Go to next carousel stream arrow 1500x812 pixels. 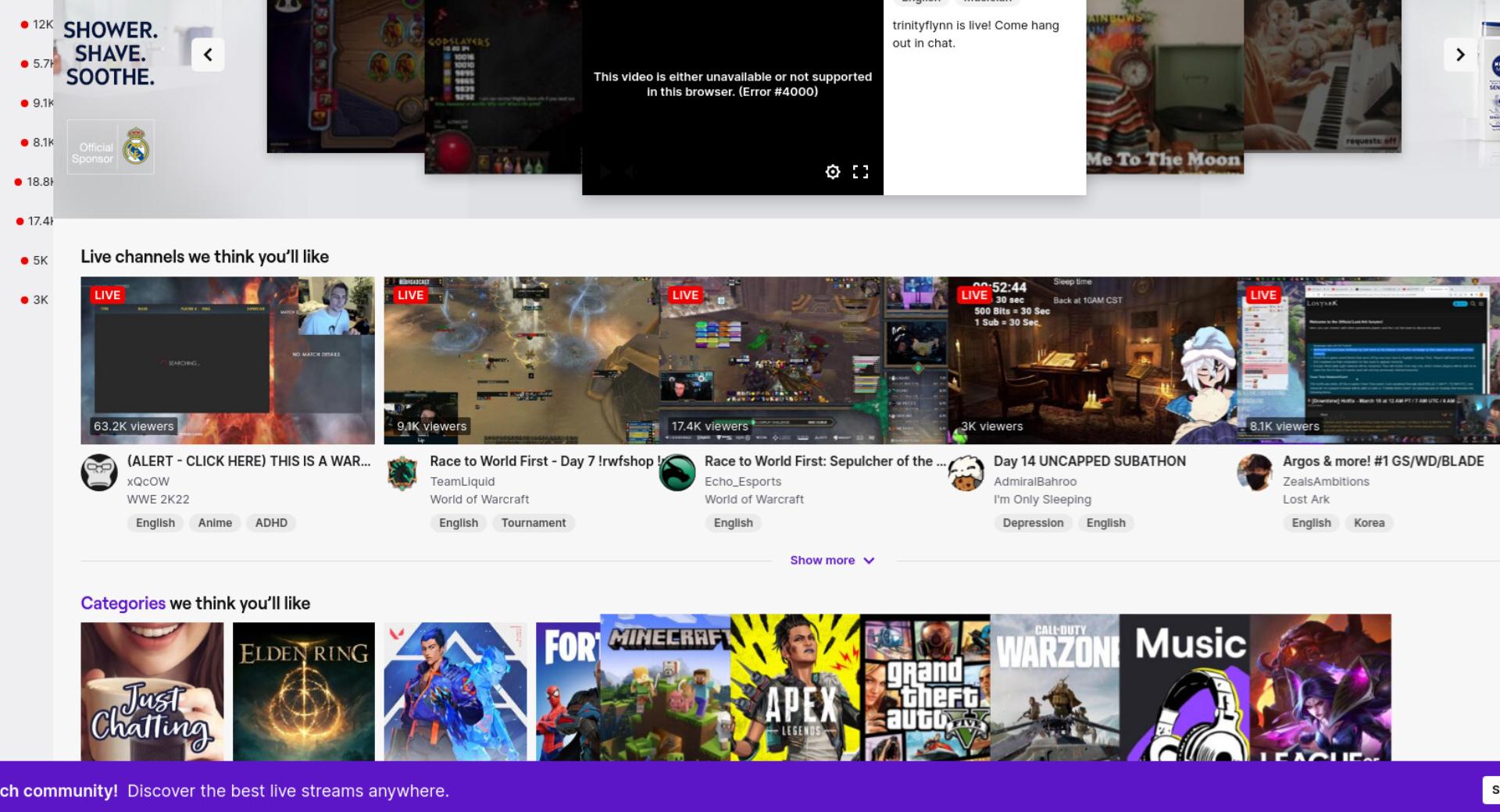pos(1460,55)
